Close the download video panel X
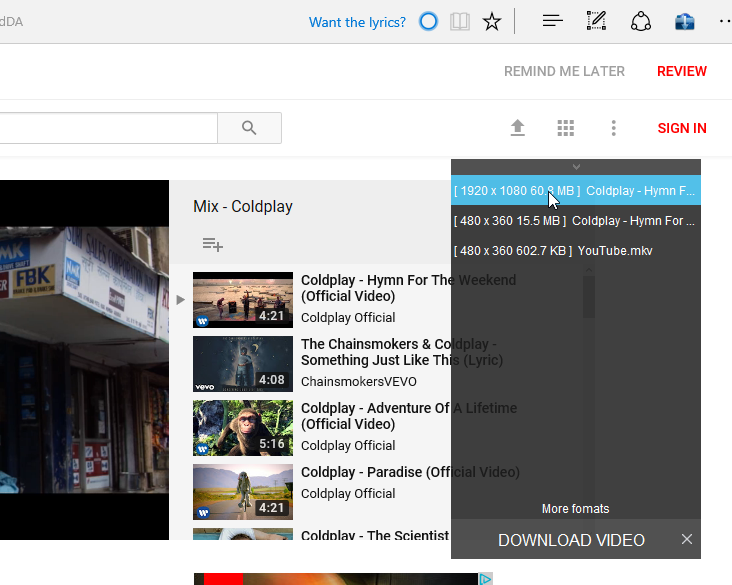The width and height of the screenshot is (732, 585). [x=687, y=539]
